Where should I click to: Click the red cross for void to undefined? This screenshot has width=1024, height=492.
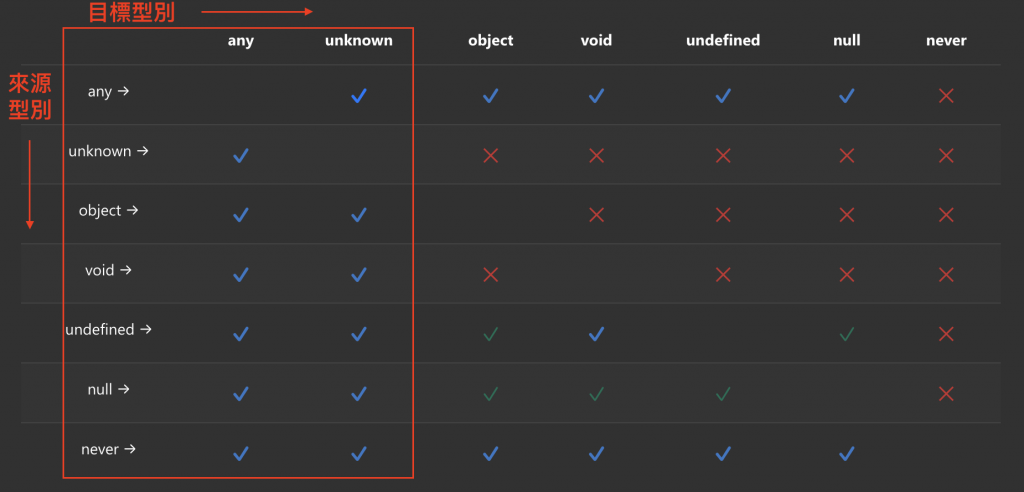pos(722,275)
